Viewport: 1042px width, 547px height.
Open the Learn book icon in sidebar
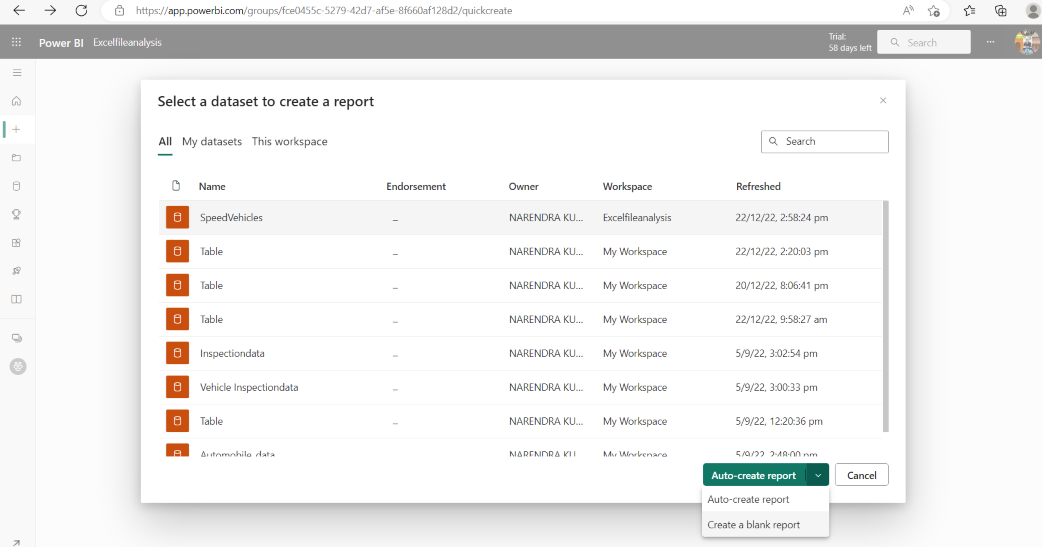(16, 299)
